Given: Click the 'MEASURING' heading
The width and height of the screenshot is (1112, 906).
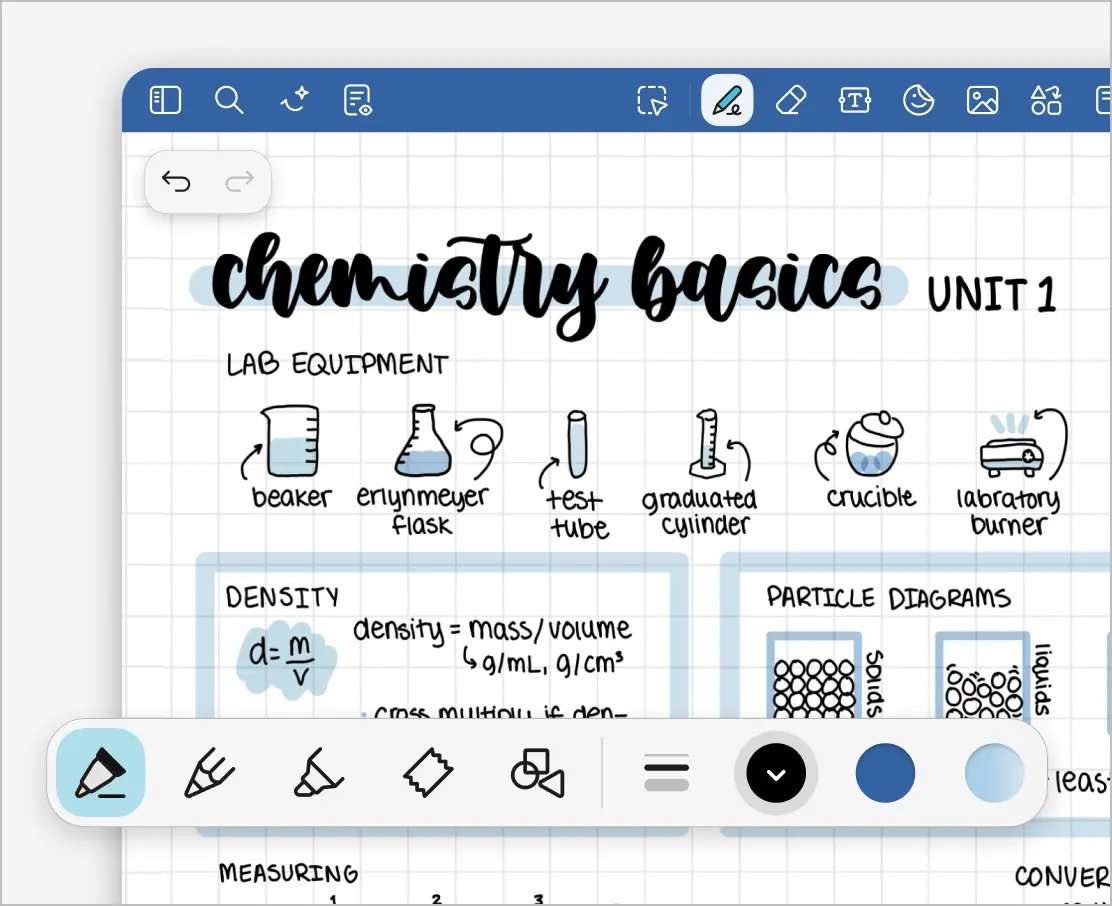Looking at the screenshot, I should (x=288, y=873).
